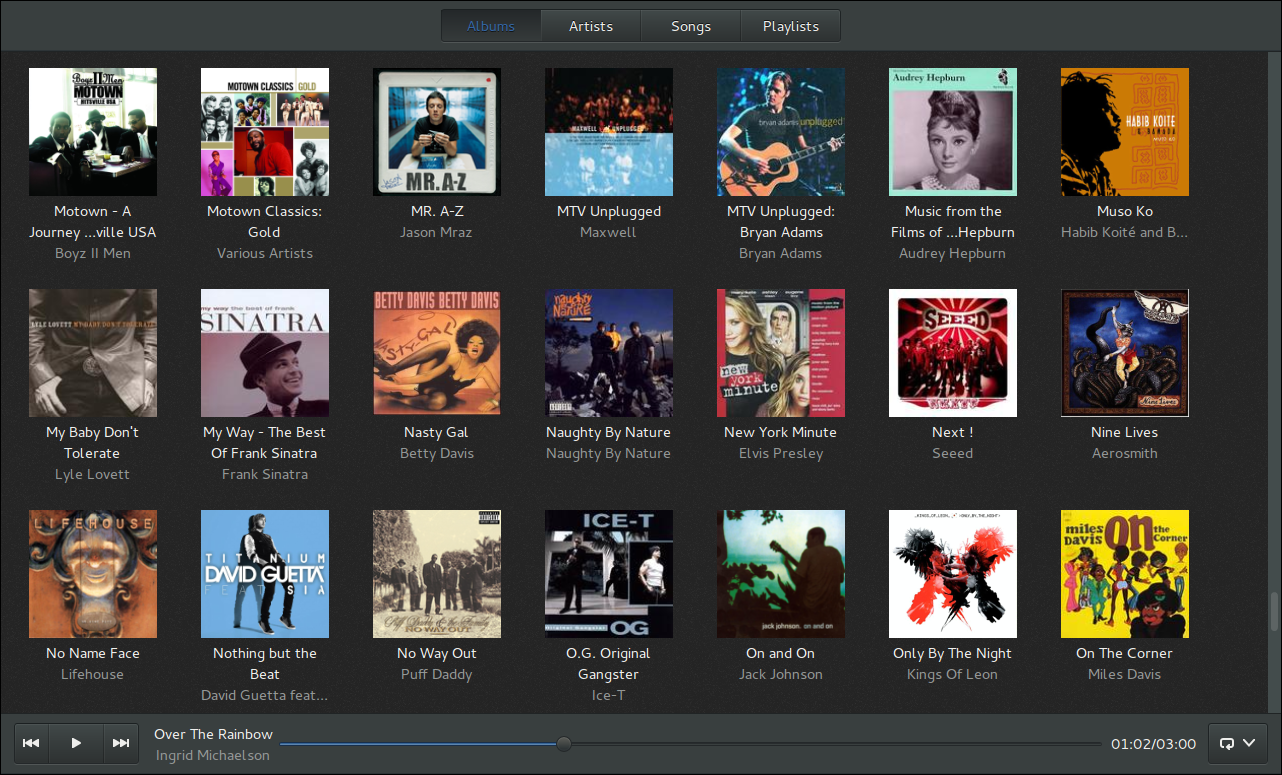The height and width of the screenshot is (775, 1282).
Task: Click the 'Ice-T' artist label
Action: coord(609,695)
